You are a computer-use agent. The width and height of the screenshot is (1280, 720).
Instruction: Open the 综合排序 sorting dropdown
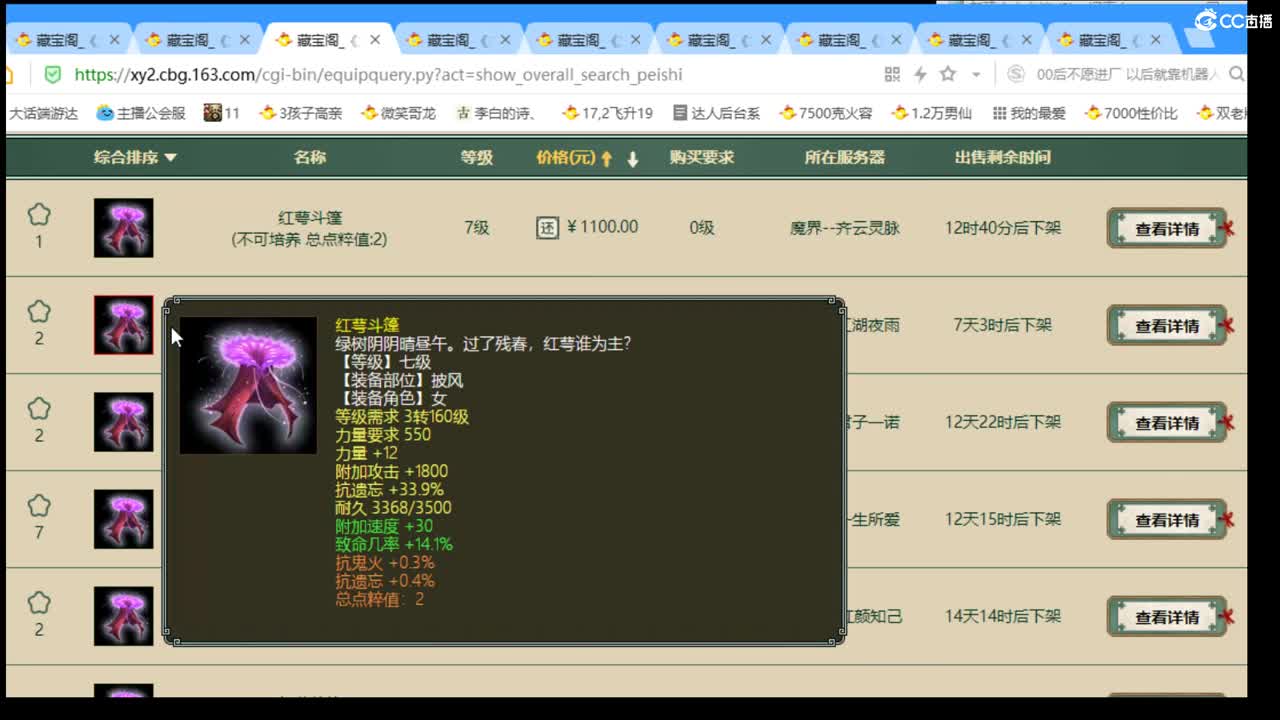[x=133, y=156]
